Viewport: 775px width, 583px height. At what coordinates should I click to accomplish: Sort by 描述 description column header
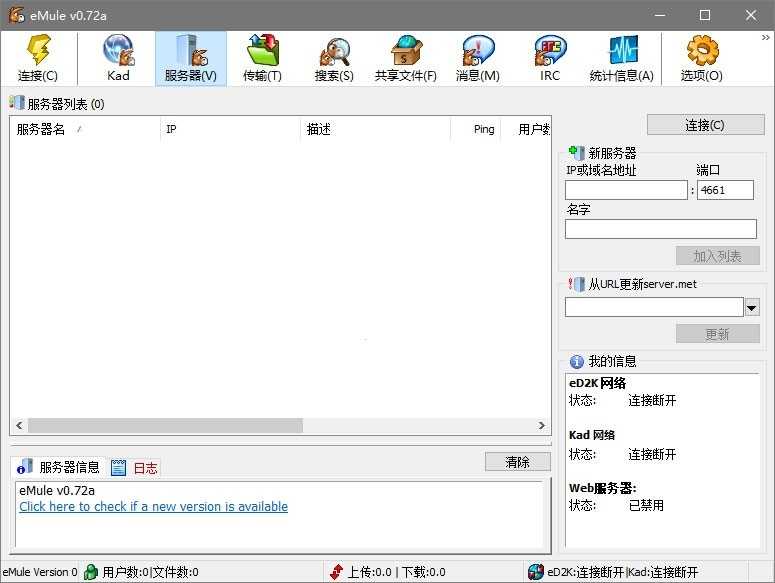click(x=376, y=129)
